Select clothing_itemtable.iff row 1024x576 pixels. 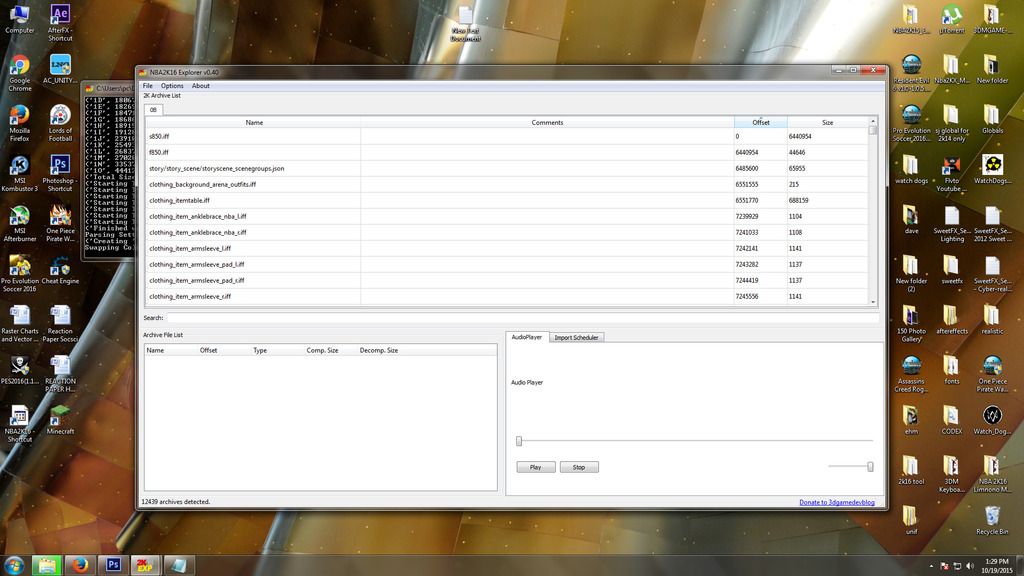(x=507, y=200)
